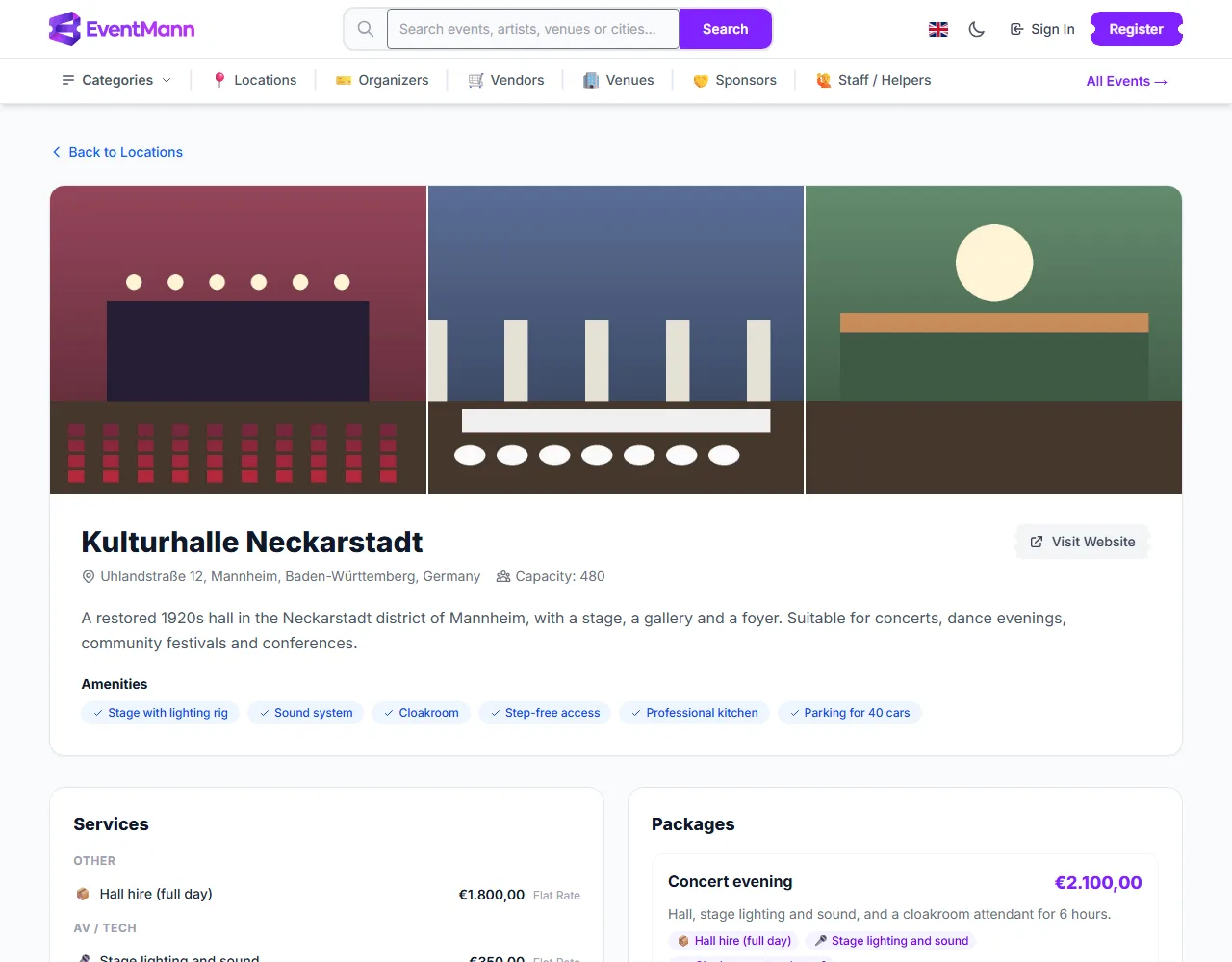Screen dimensions: 1232x962
Task: Open the Locations menu item
Action: [x=255, y=80]
